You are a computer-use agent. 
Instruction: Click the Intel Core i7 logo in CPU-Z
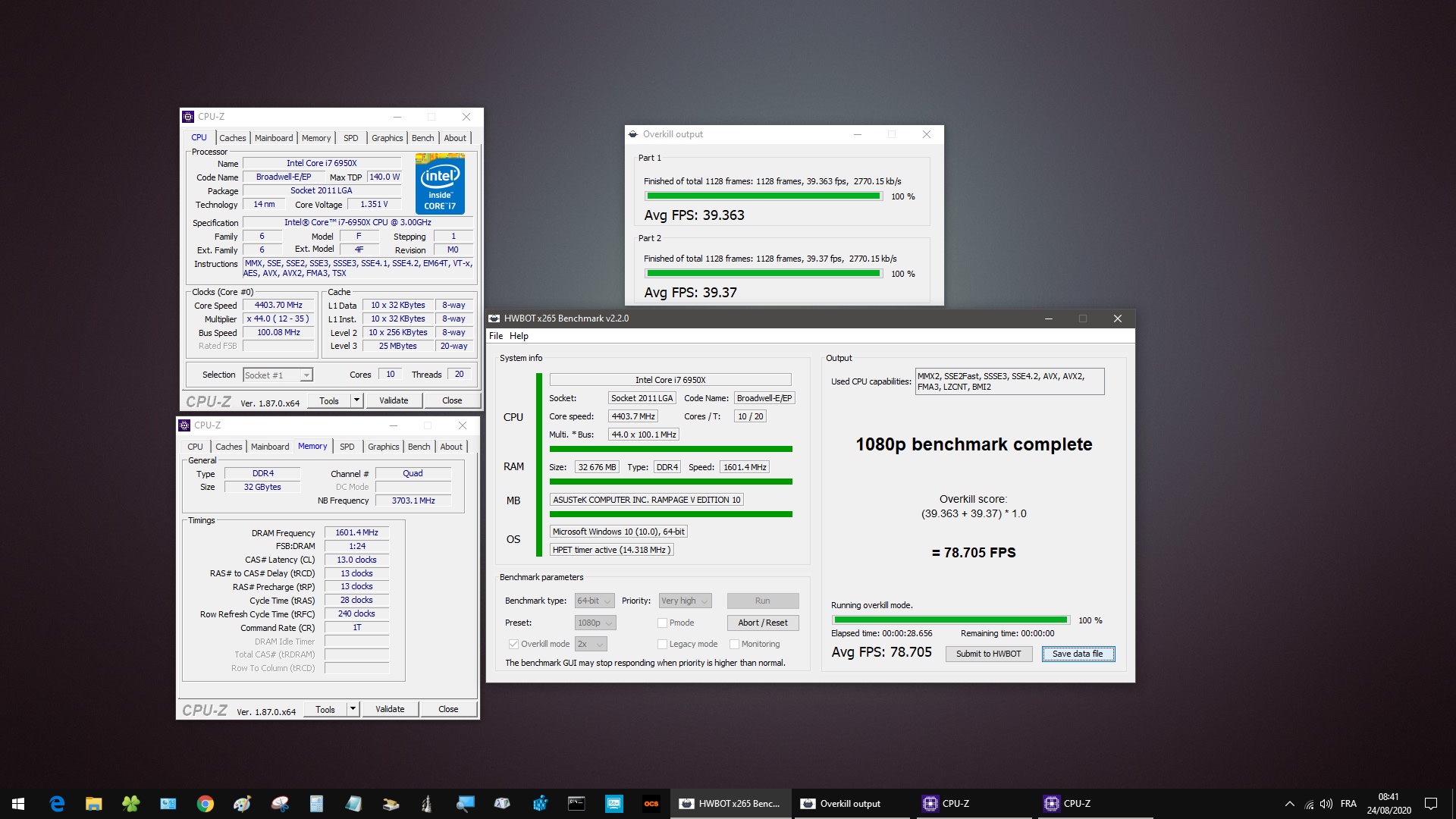tap(440, 184)
